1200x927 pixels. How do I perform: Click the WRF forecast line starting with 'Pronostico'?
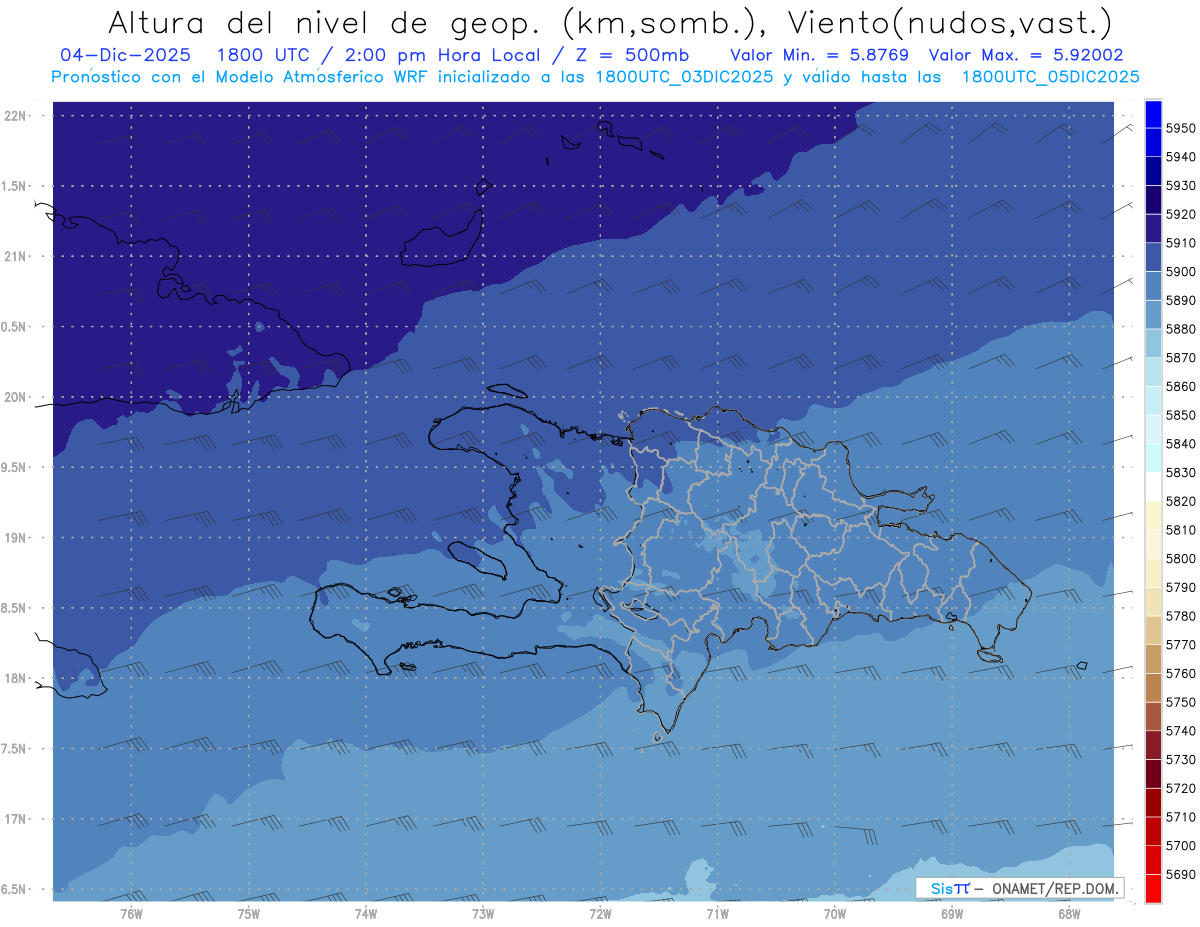pos(595,77)
